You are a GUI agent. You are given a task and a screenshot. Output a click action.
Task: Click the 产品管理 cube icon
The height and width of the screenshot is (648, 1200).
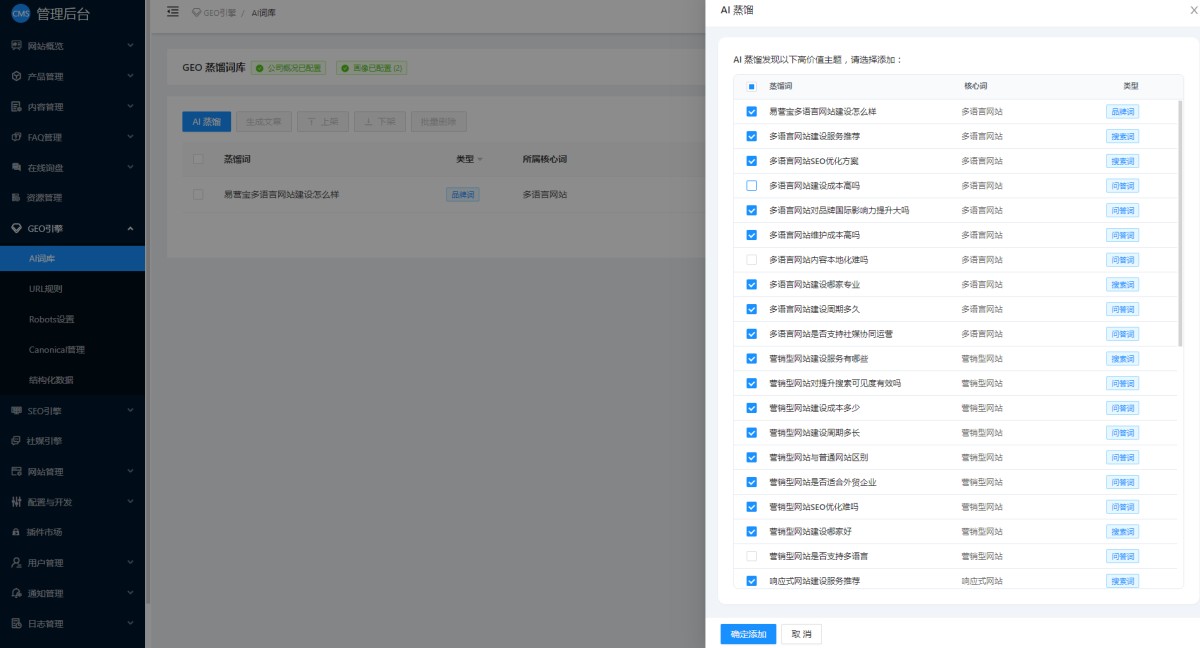16,76
